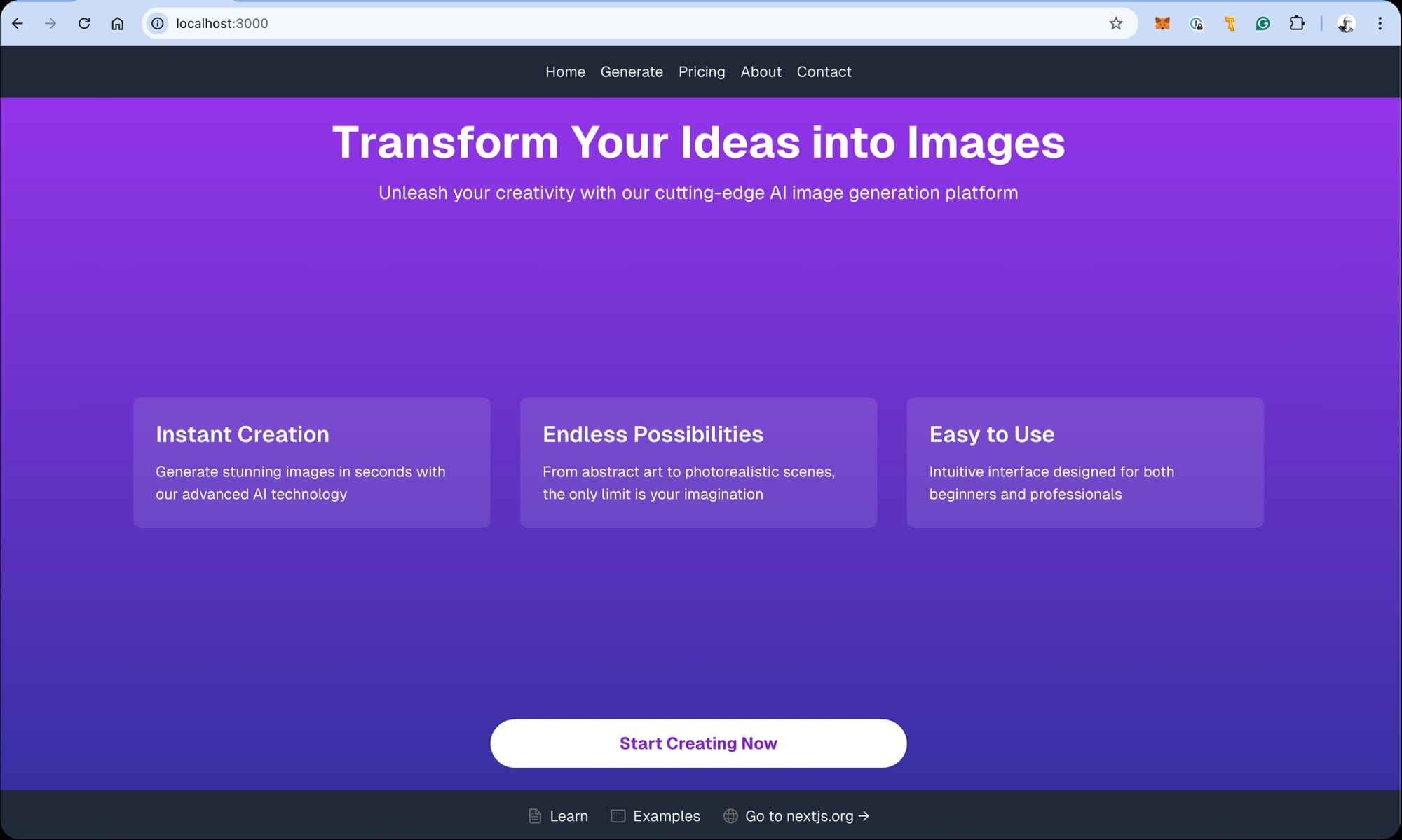This screenshot has width=1402, height=840.
Task: Open the Grammarly extension icon
Action: coord(1263,24)
